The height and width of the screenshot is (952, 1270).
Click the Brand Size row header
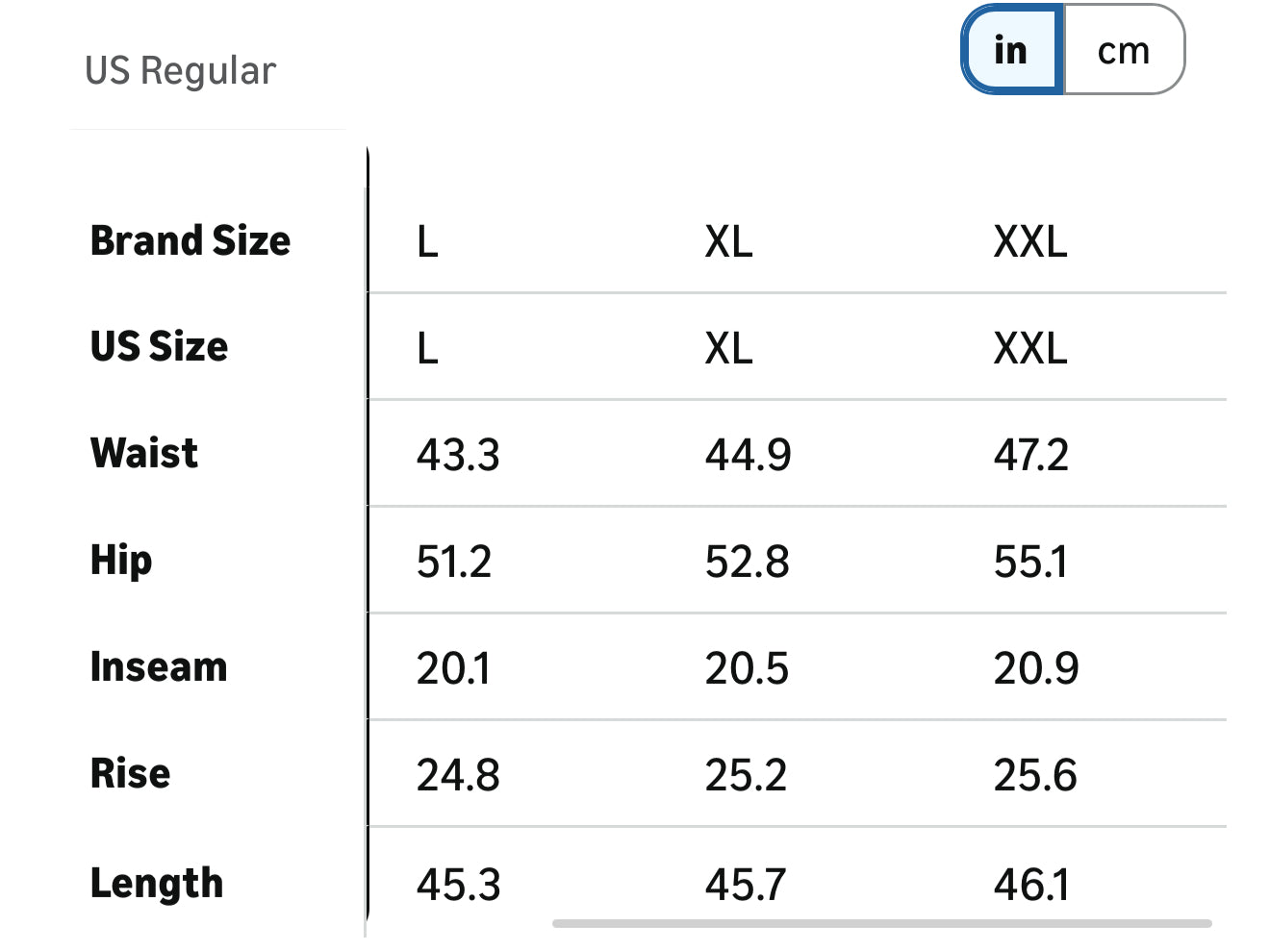pyautogui.click(x=190, y=240)
